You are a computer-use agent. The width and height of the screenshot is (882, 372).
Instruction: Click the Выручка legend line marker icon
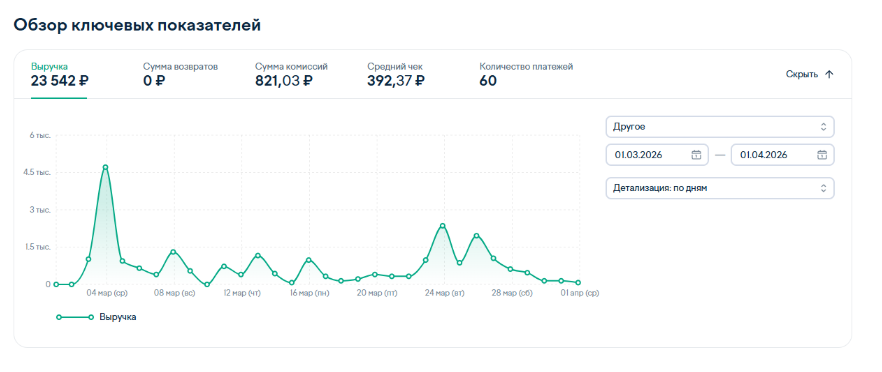click(x=75, y=317)
